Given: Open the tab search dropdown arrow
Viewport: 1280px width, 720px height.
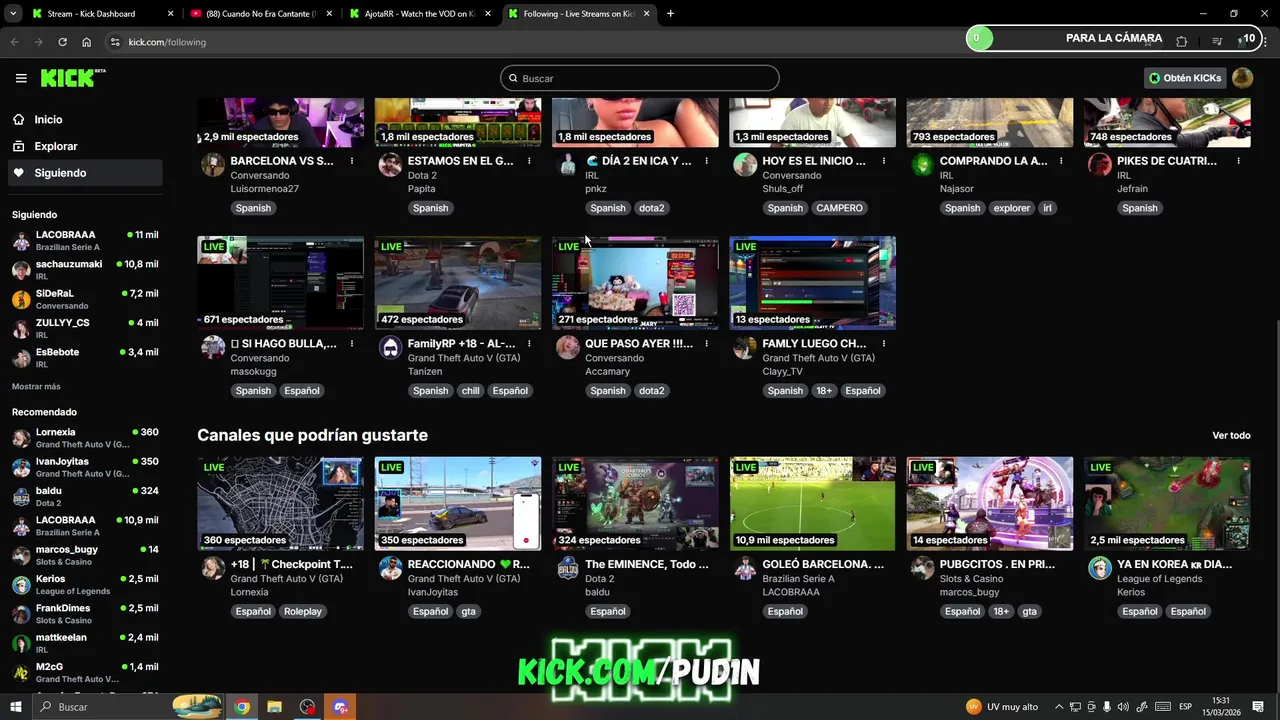Looking at the screenshot, I should [13, 14].
